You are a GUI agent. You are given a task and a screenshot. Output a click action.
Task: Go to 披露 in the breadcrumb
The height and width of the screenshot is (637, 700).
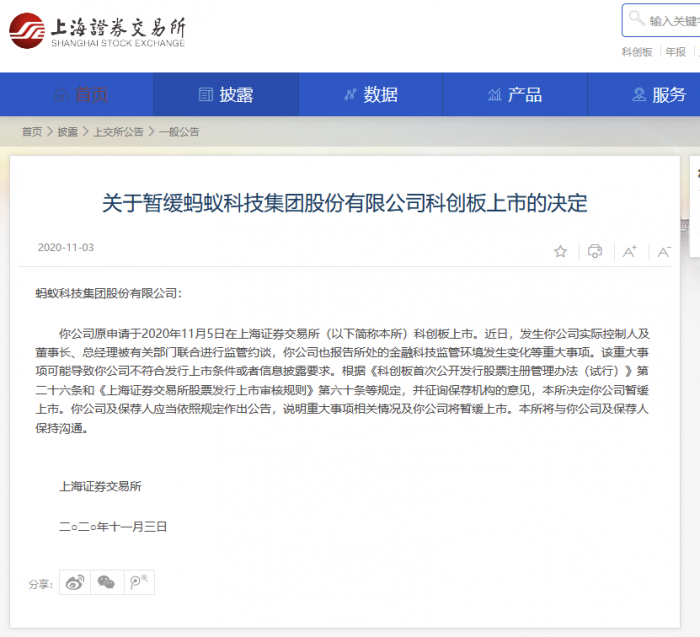click(x=67, y=132)
